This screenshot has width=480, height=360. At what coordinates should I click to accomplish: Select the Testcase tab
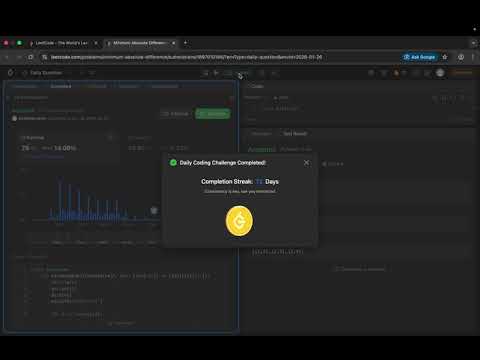262,134
